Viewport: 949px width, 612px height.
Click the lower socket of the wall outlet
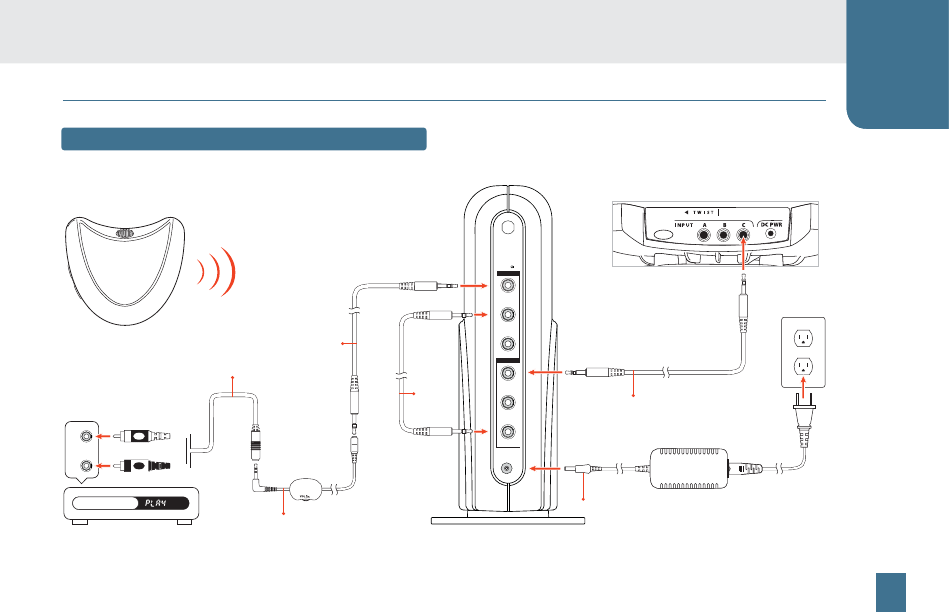[x=803, y=367]
